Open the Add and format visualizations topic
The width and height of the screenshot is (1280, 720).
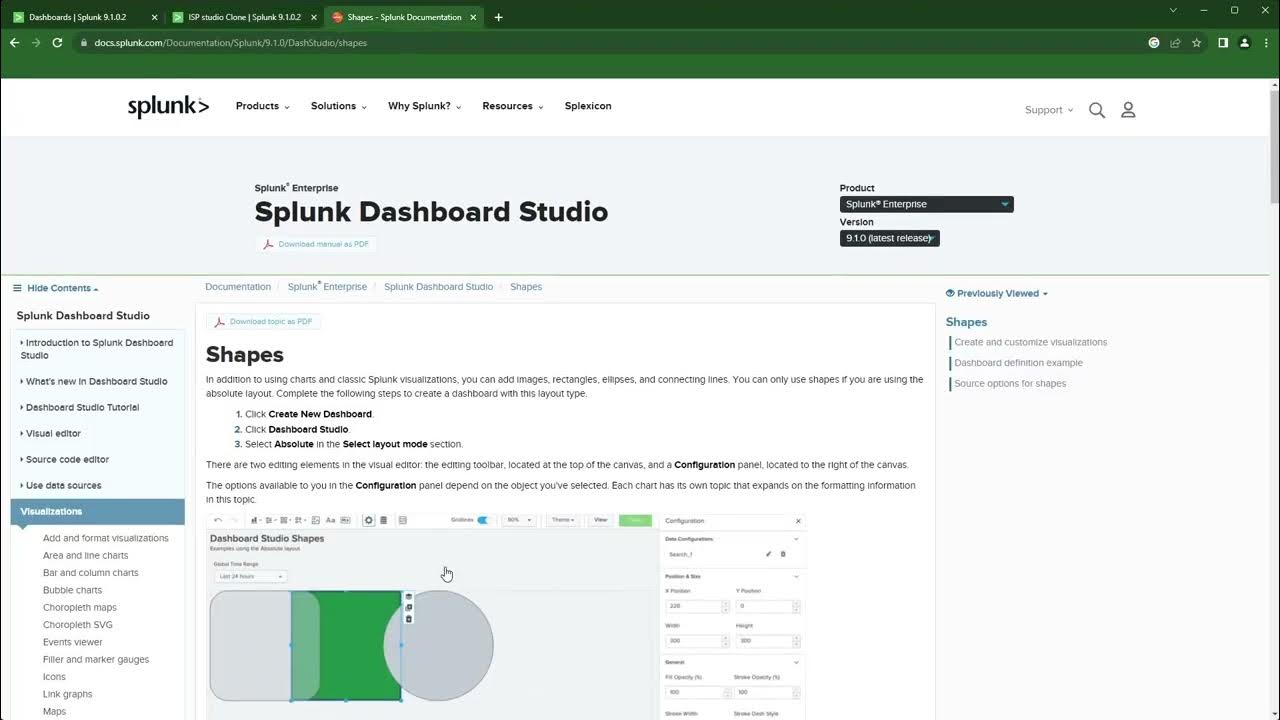(106, 538)
